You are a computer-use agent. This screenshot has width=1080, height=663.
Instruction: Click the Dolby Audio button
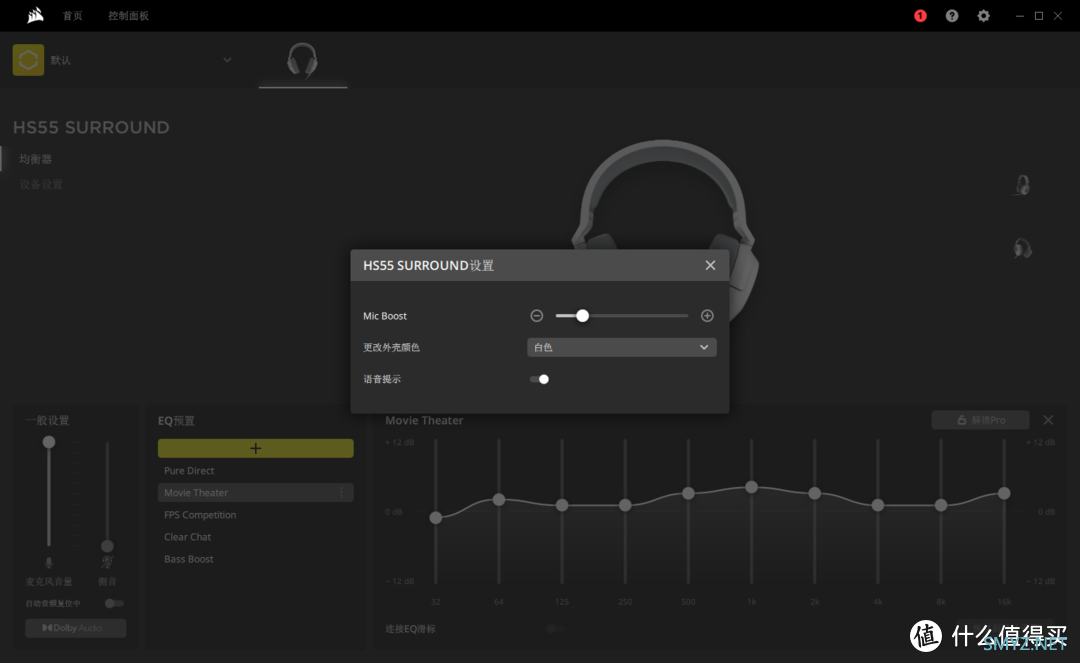pos(76,628)
